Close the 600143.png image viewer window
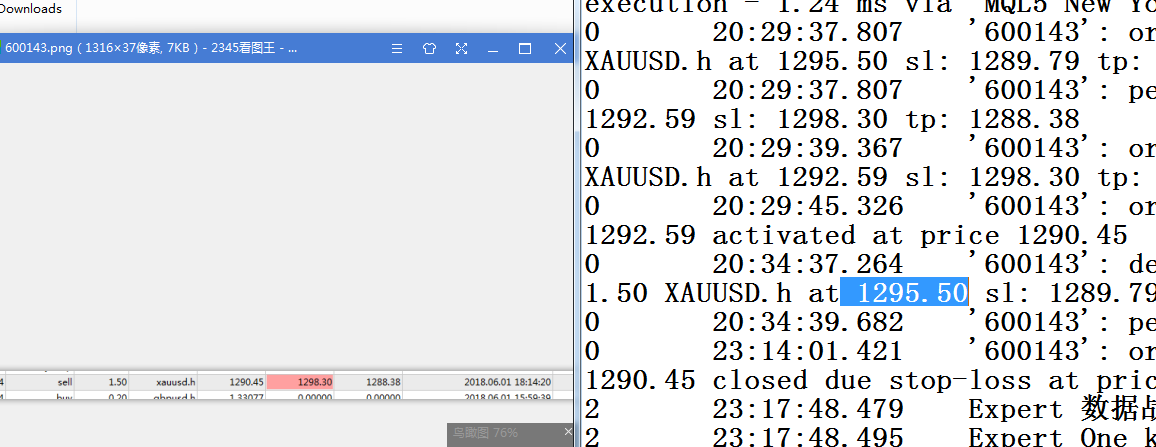The width and height of the screenshot is (1156, 447). (557, 48)
